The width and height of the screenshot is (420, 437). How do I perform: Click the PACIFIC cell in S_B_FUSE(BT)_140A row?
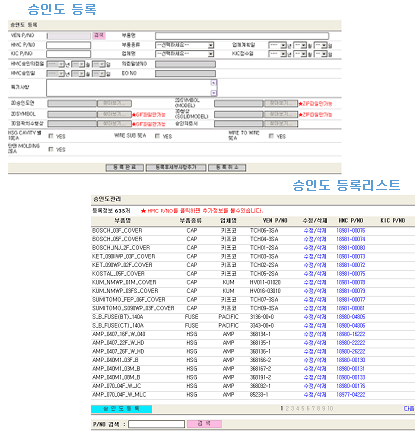pyautogui.click(x=228, y=317)
